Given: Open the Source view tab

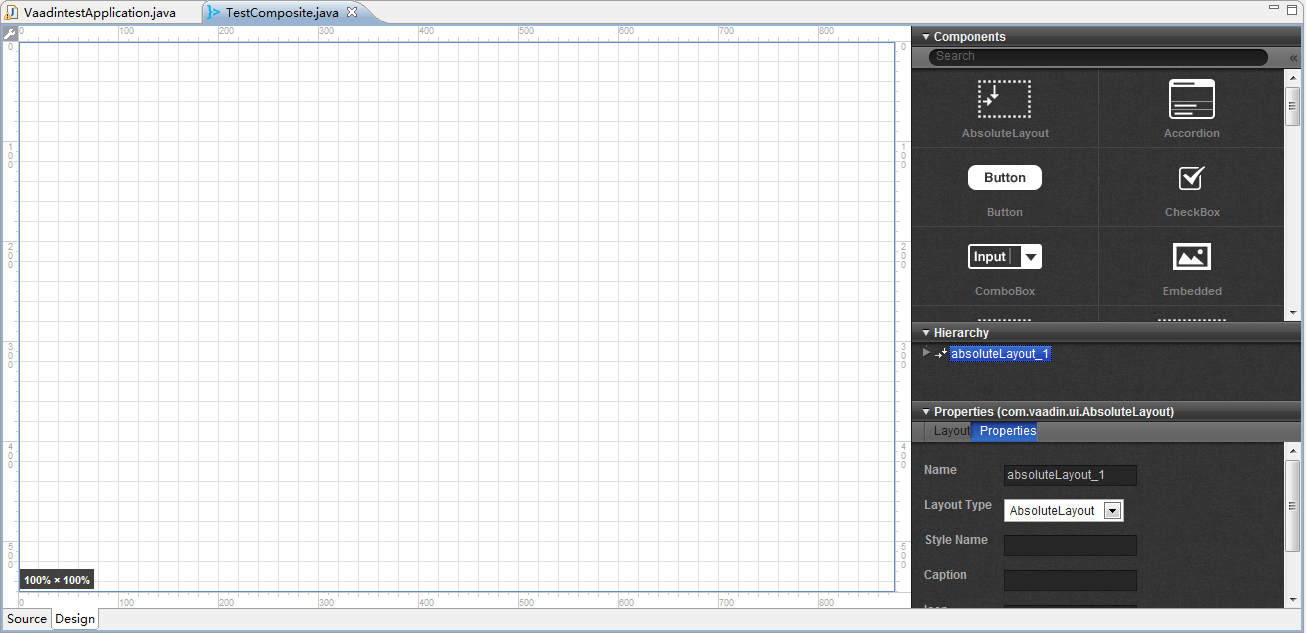Looking at the screenshot, I should [27, 619].
